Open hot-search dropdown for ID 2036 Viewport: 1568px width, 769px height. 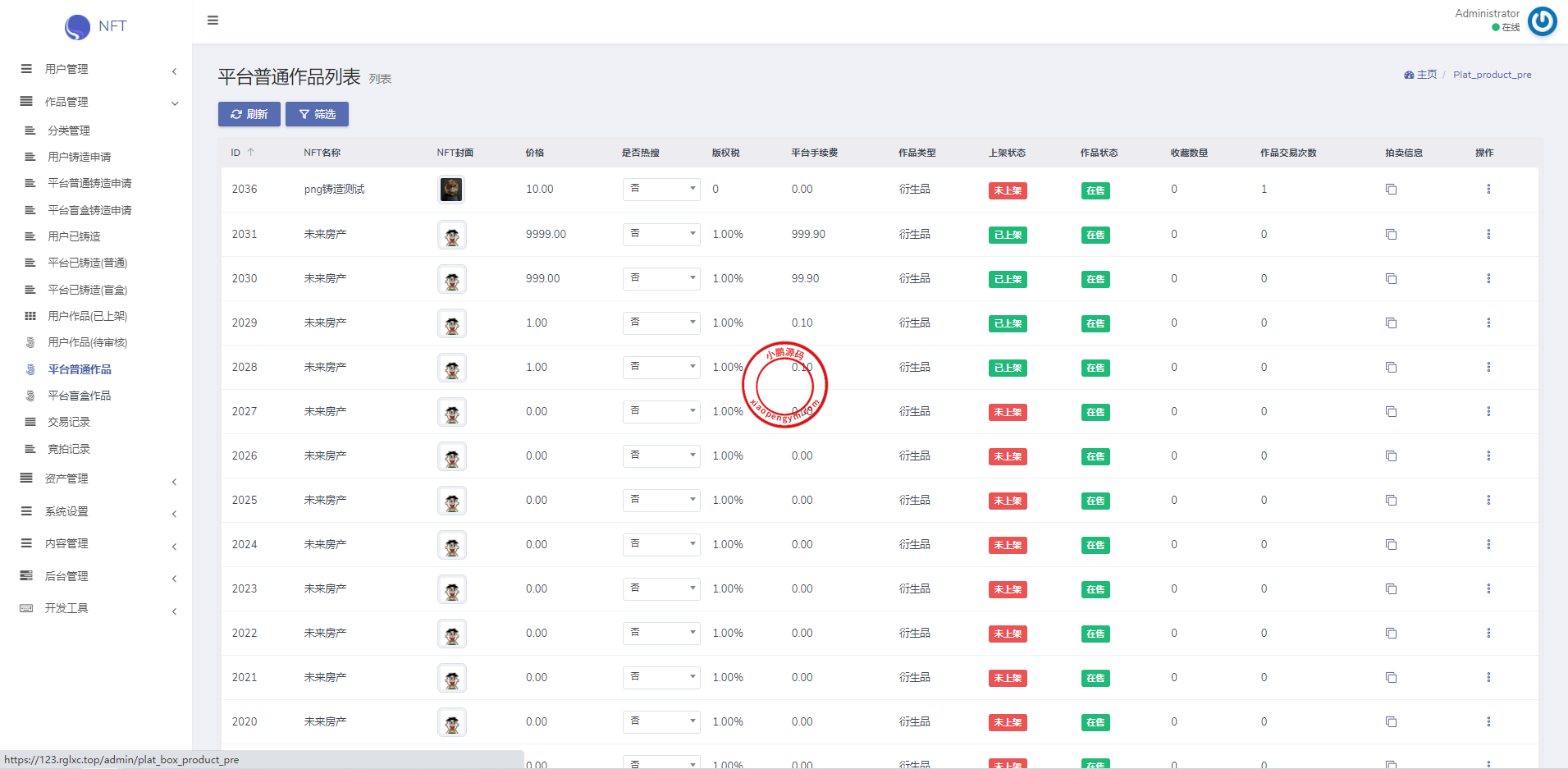click(661, 189)
